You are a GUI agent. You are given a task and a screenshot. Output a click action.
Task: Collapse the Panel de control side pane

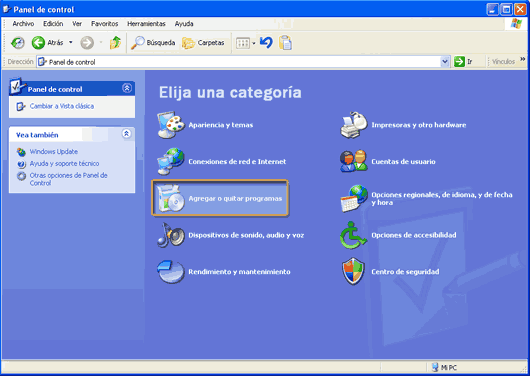click(x=127, y=88)
